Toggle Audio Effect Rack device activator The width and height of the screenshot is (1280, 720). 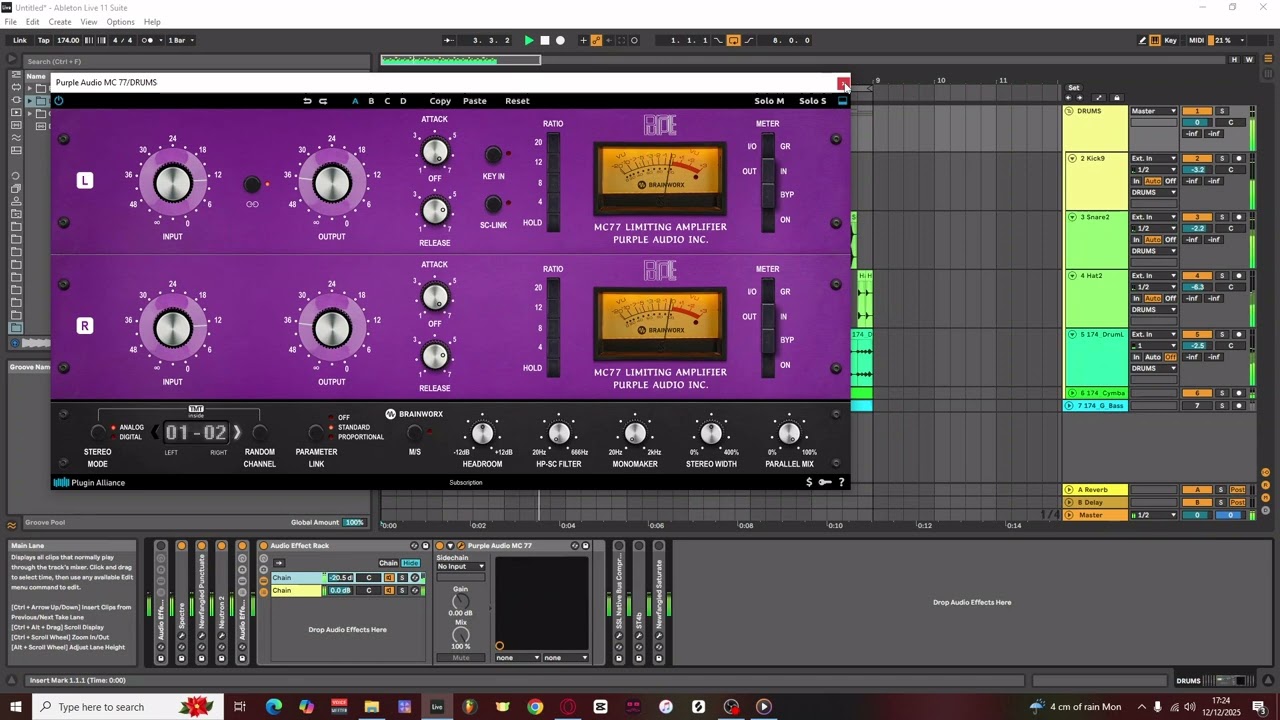click(264, 546)
